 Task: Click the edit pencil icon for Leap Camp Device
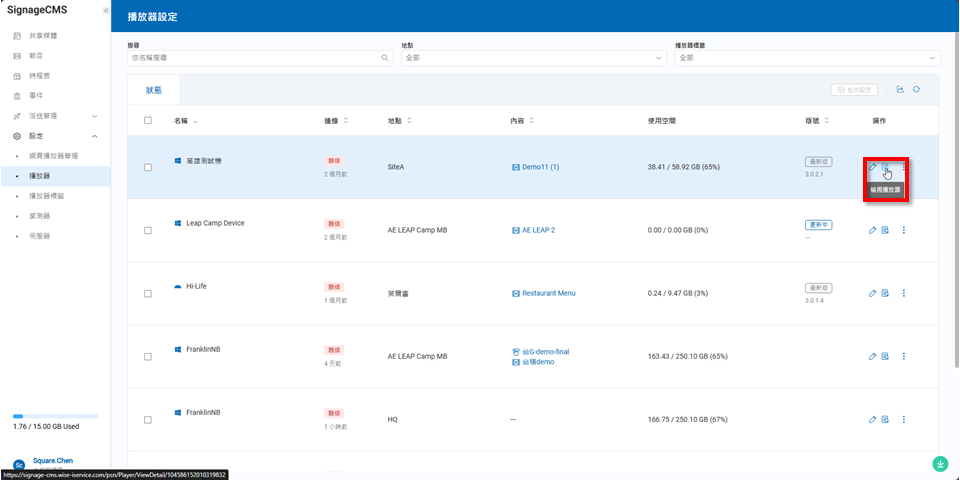(872, 230)
